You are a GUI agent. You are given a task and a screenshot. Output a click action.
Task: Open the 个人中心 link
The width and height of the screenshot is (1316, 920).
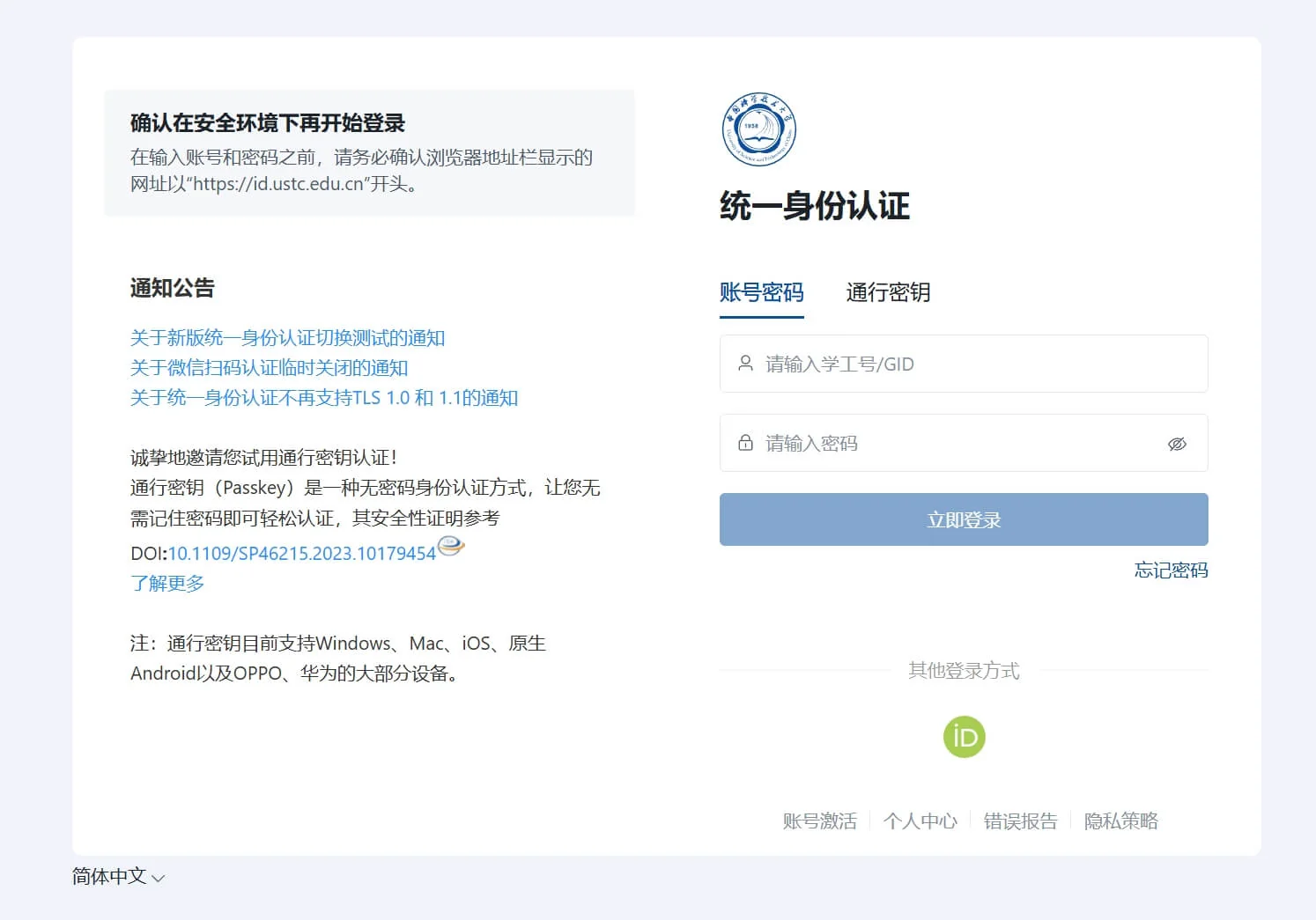920,821
